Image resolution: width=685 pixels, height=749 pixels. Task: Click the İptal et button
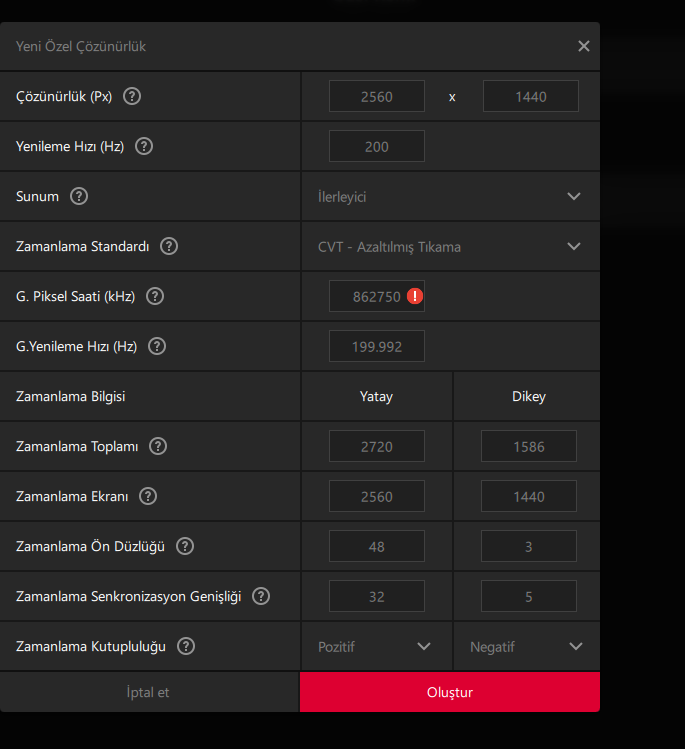149,692
